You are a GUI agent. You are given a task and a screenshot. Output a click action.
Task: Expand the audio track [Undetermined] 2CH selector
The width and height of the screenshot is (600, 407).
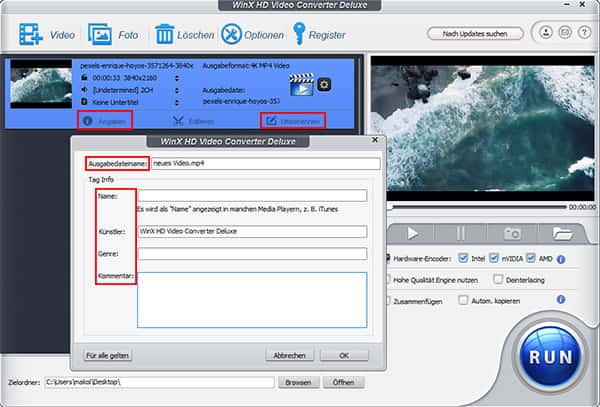177,90
